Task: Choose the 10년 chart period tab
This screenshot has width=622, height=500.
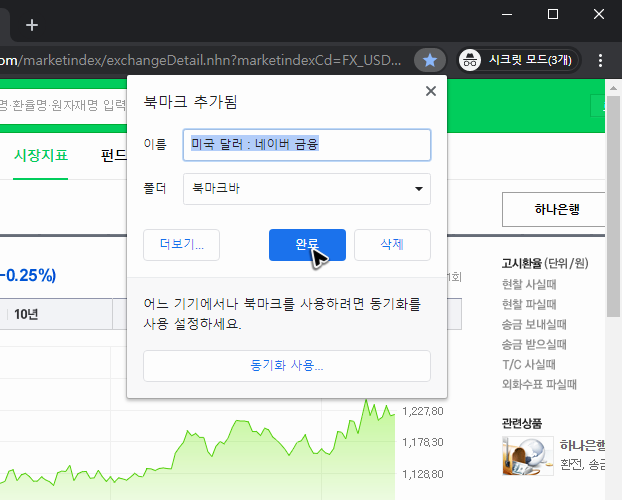Action: [x=26, y=314]
